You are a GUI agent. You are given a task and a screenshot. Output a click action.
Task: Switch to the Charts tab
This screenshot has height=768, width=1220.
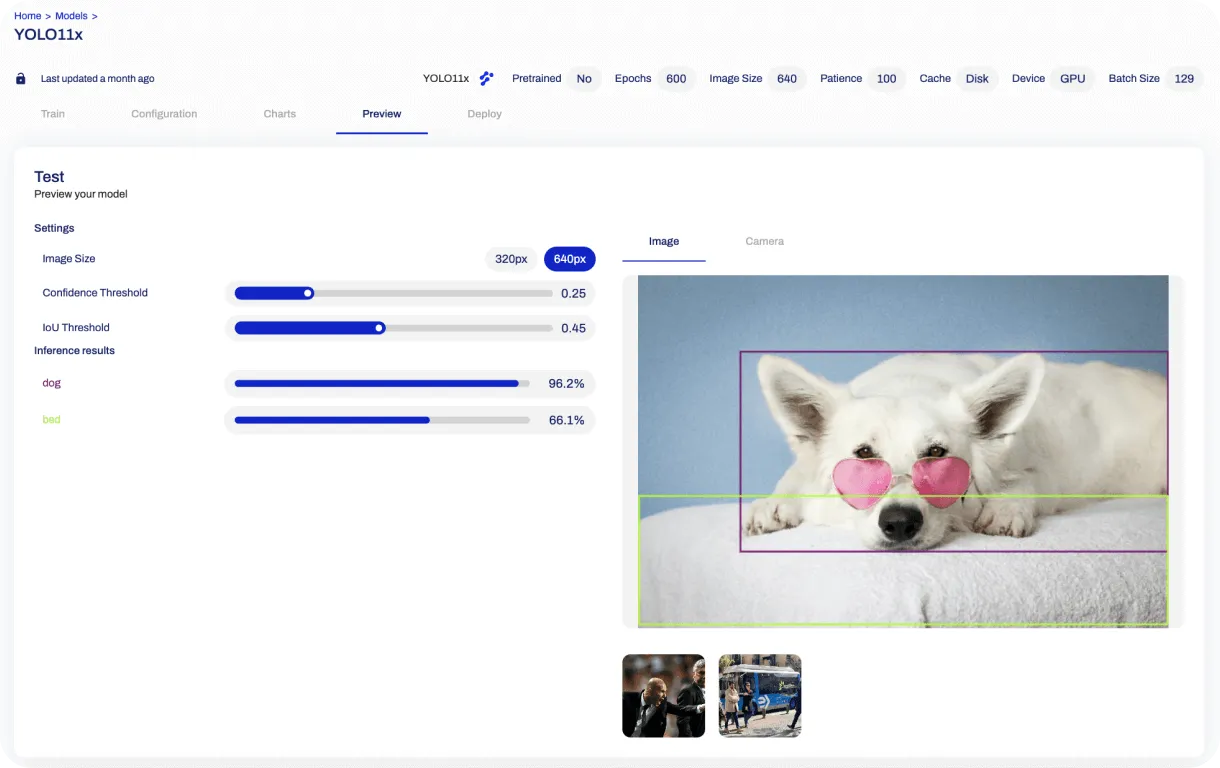(x=280, y=114)
